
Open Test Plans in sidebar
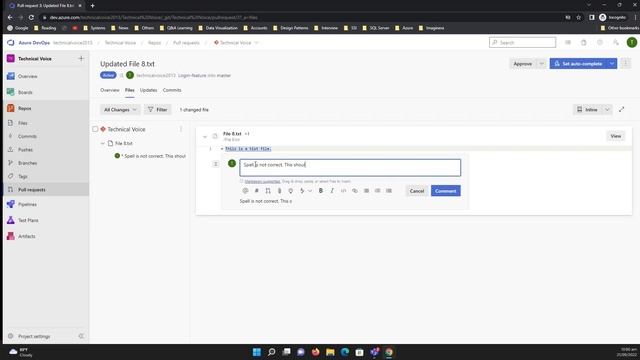pyautogui.click(x=46, y=220)
